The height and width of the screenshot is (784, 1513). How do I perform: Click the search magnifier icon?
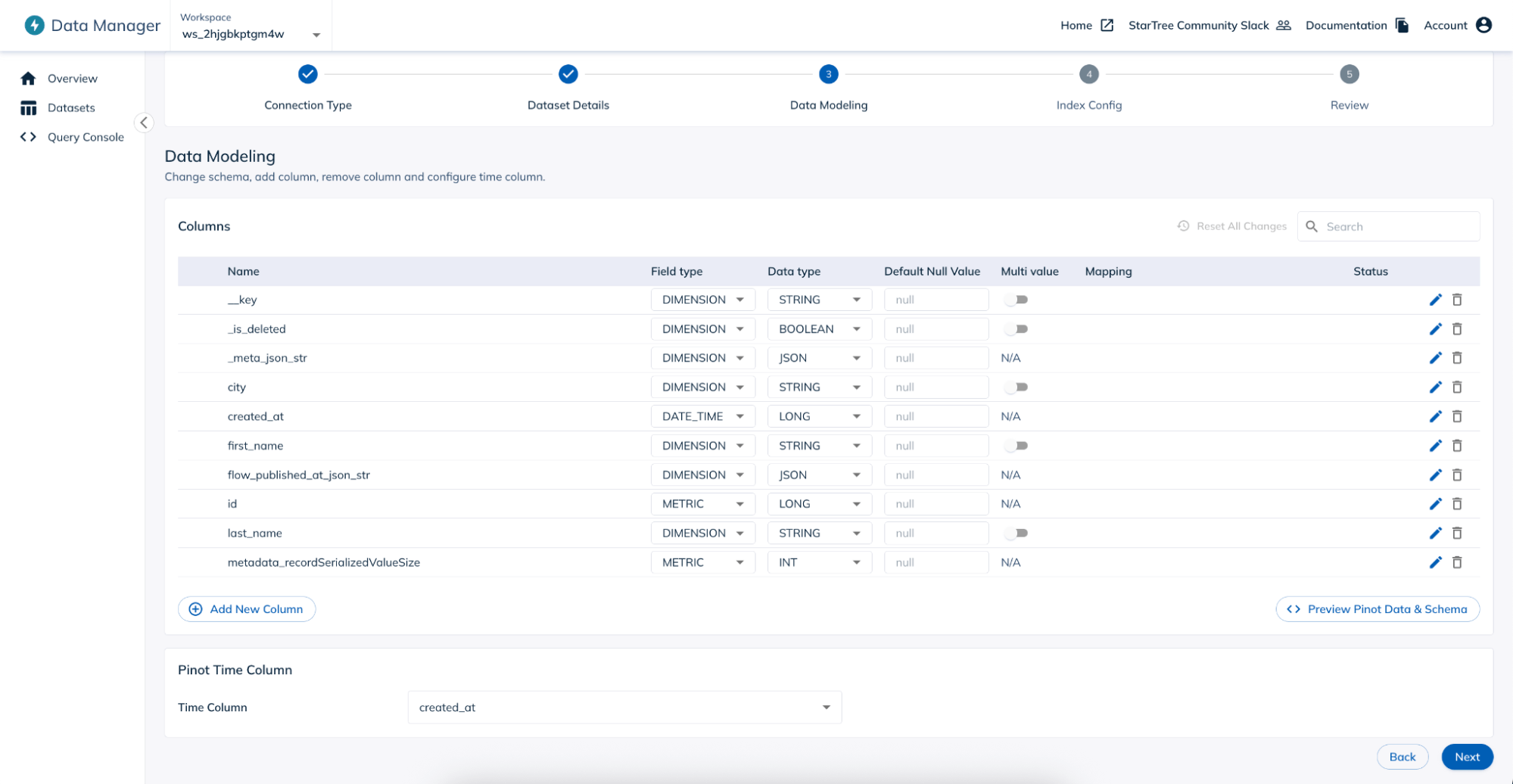pyautogui.click(x=1312, y=226)
